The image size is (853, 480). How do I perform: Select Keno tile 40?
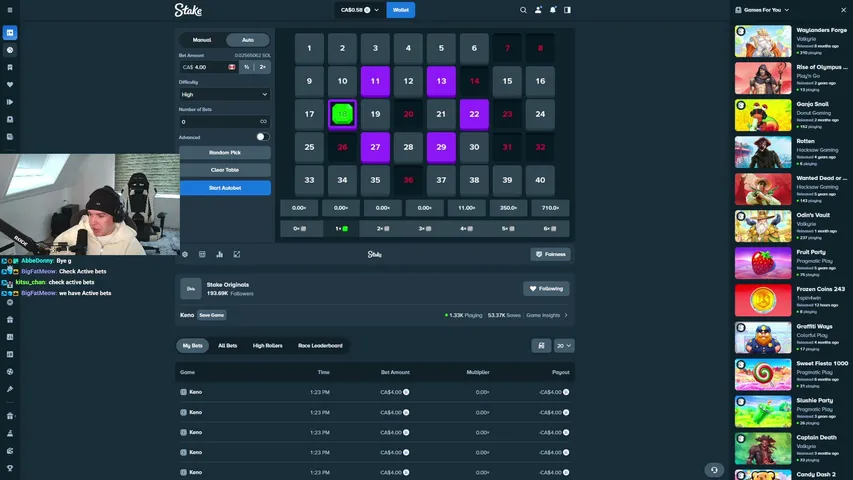[x=540, y=180]
